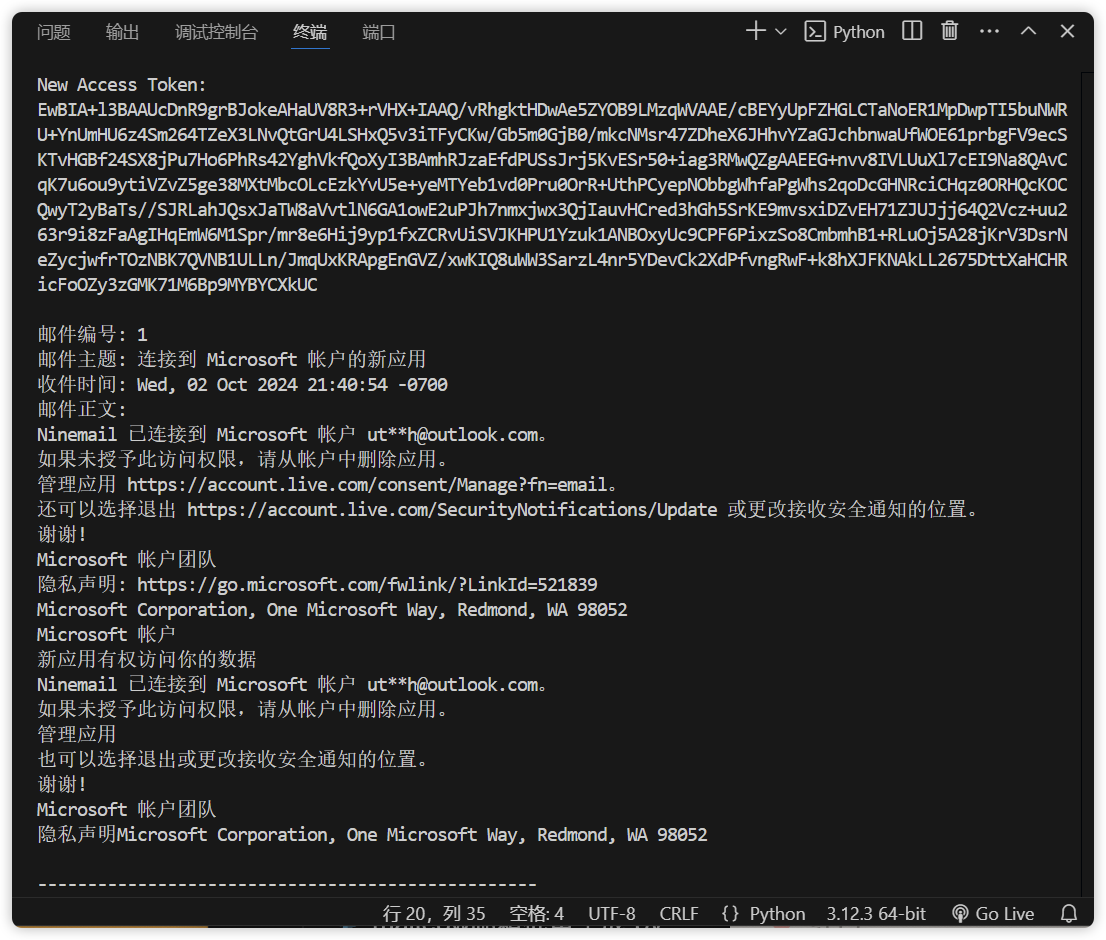Close the panel with X icon

point(1067,32)
